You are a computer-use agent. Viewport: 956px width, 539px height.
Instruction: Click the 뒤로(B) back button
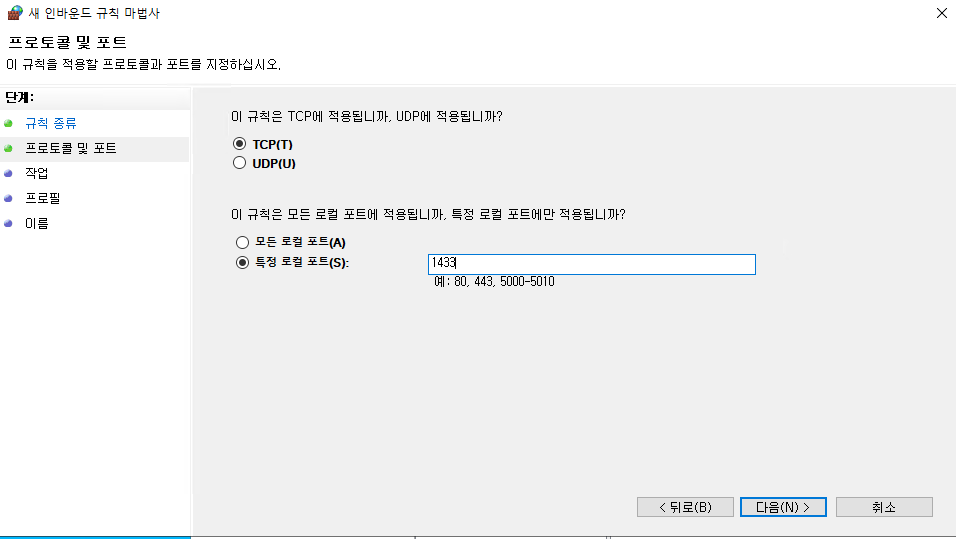pos(685,507)
